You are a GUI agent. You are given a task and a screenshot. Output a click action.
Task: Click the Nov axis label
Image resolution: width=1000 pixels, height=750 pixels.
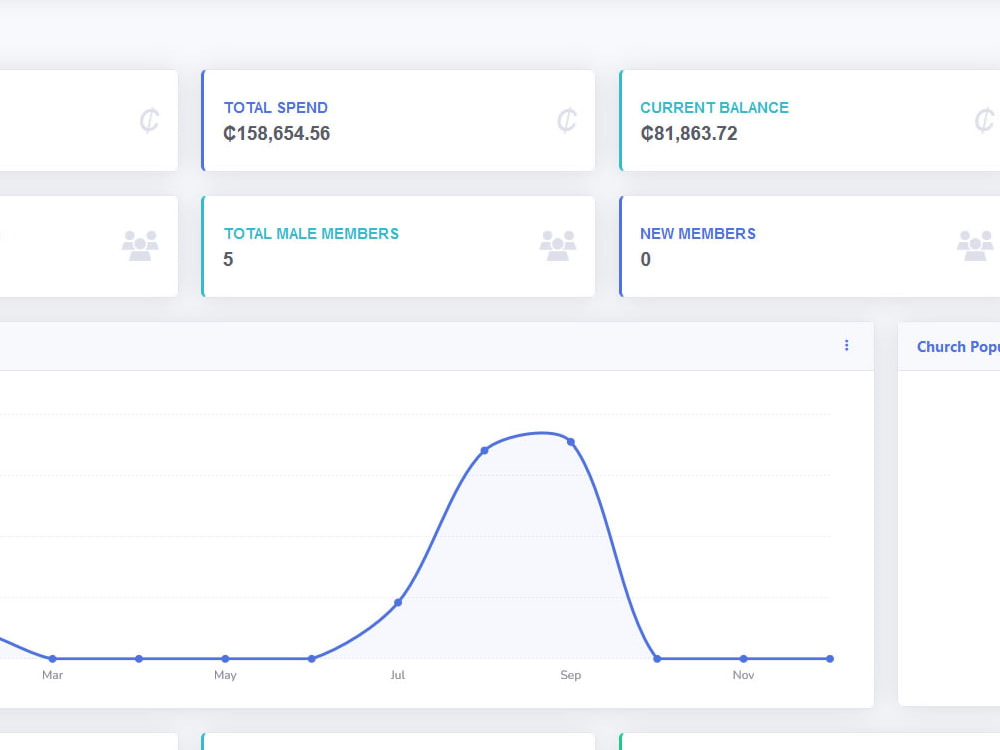pyautogui.click(x=744, y=675)
